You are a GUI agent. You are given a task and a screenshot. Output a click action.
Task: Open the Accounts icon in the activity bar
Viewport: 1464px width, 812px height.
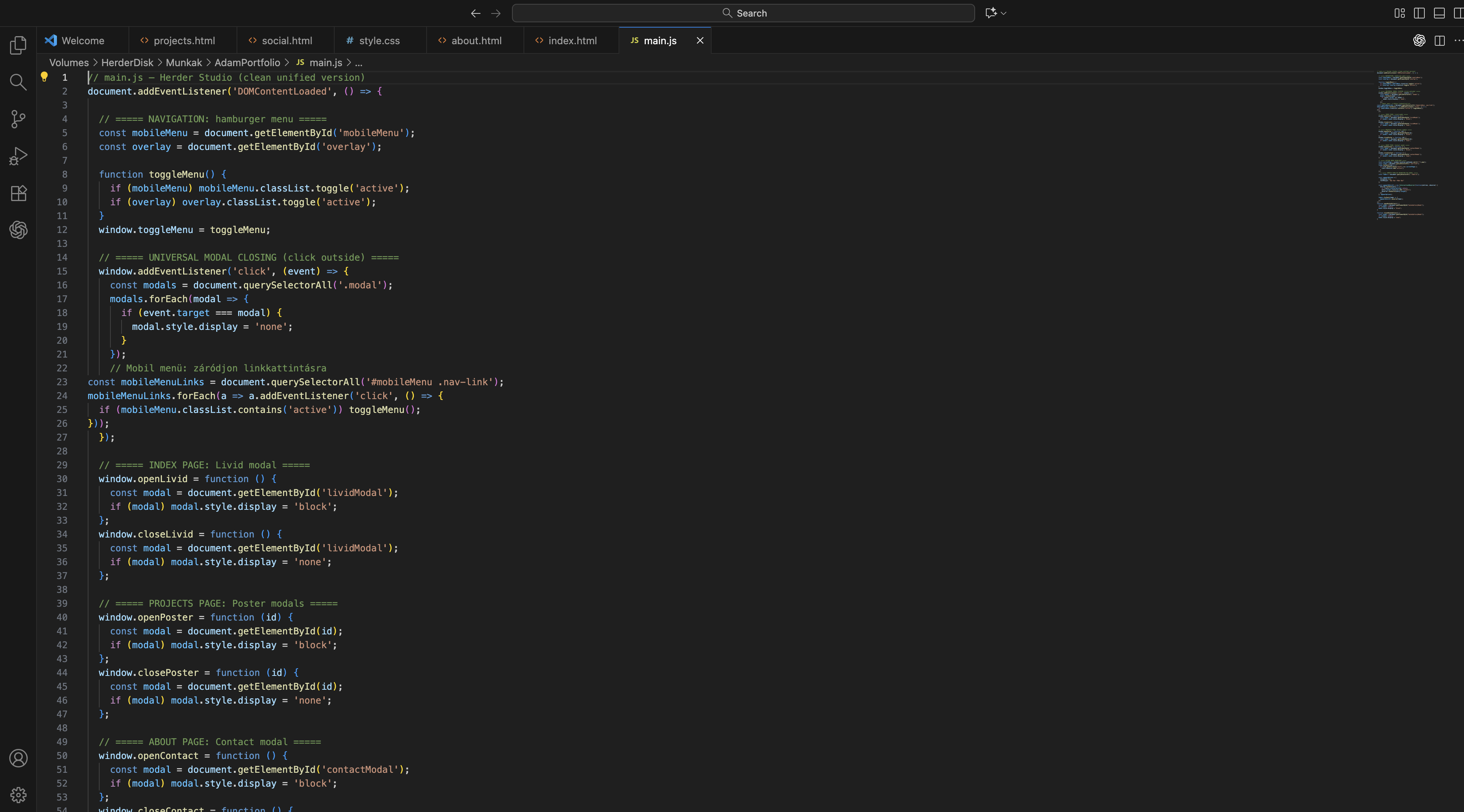(18, 758)
